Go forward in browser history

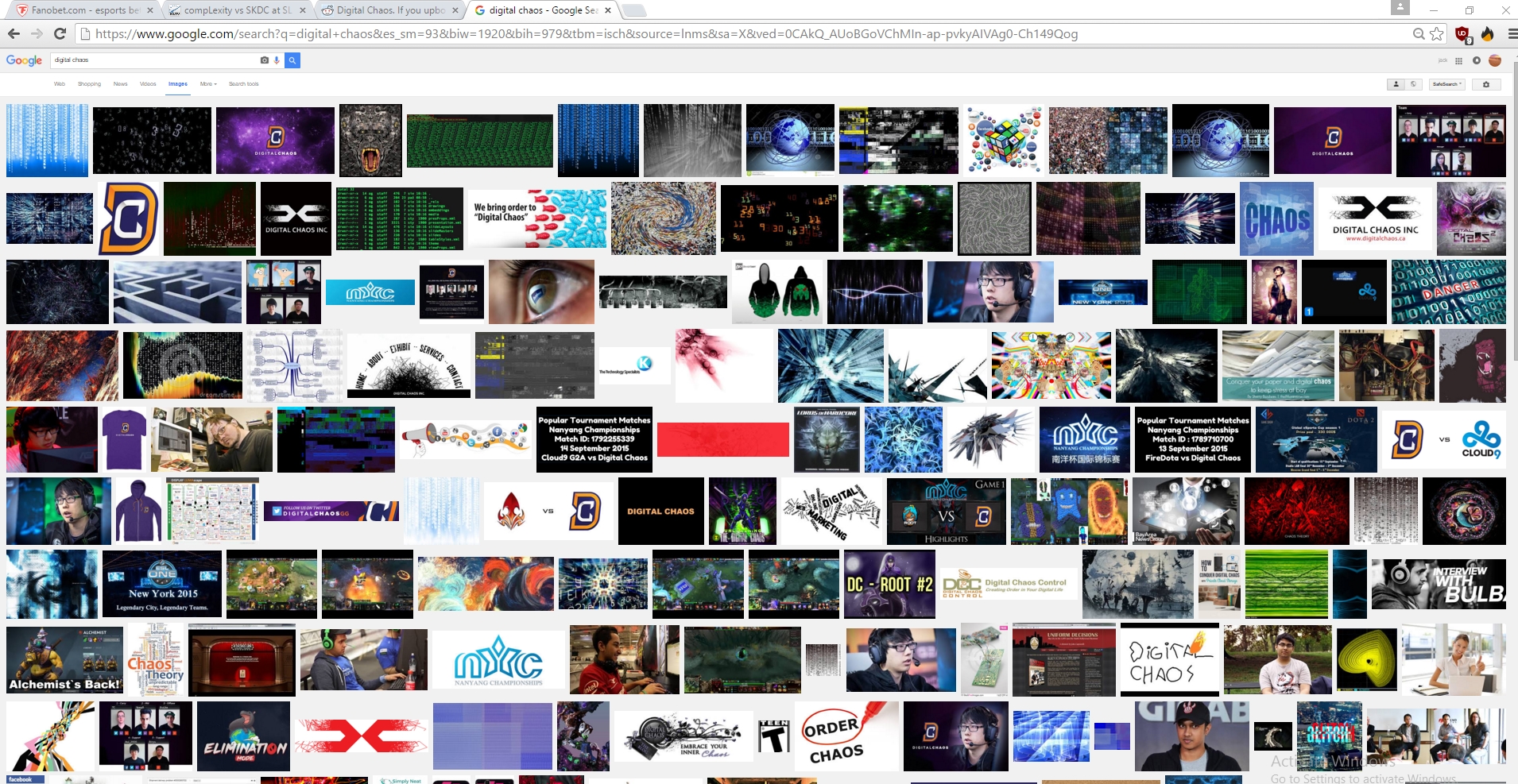37,33
